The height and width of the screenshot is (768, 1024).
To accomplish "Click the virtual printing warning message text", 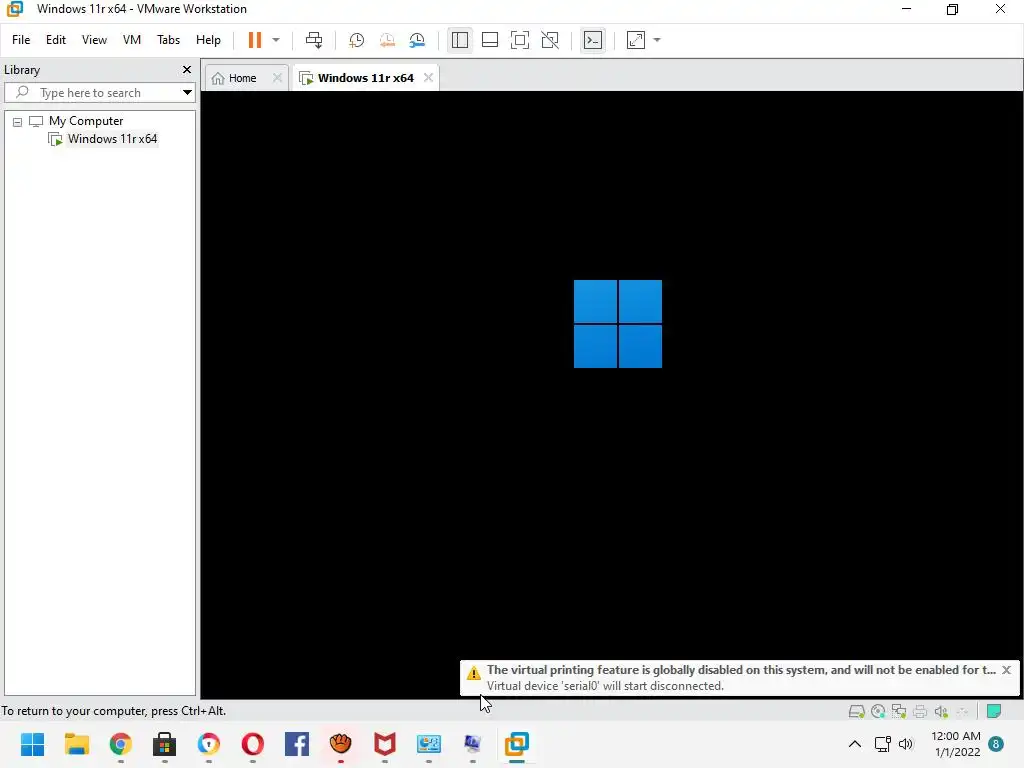I will pyautogui.click(x=741, y=669).
